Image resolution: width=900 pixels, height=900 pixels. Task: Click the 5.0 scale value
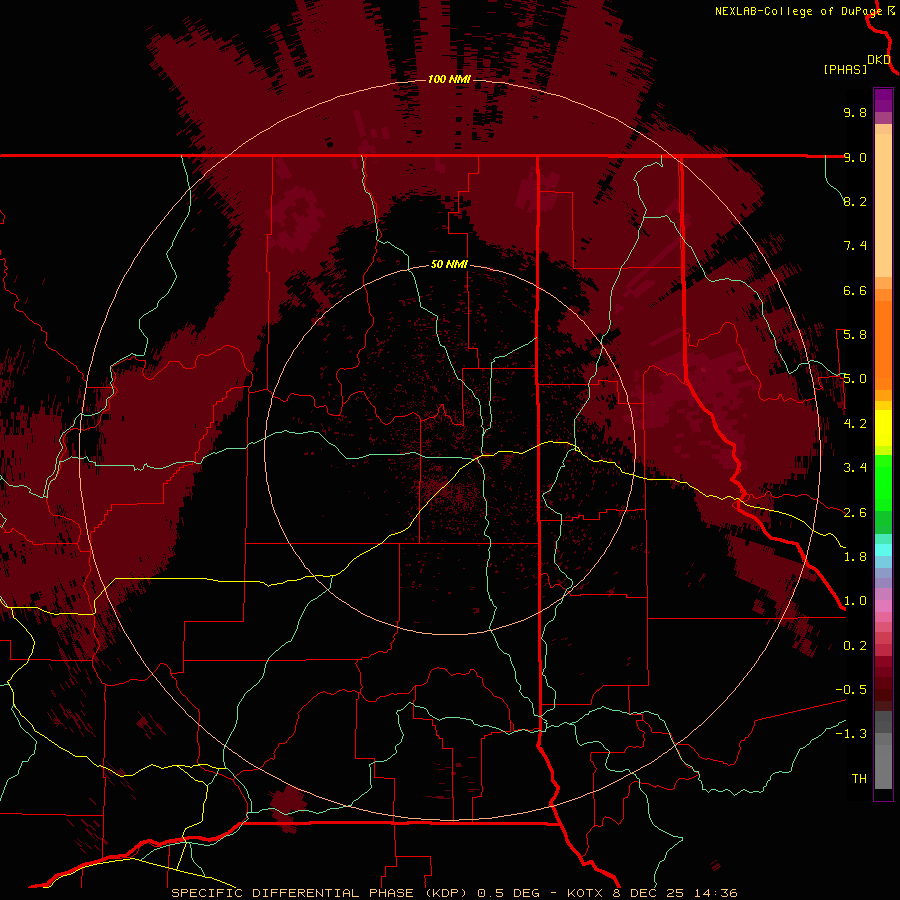point(855,379)
